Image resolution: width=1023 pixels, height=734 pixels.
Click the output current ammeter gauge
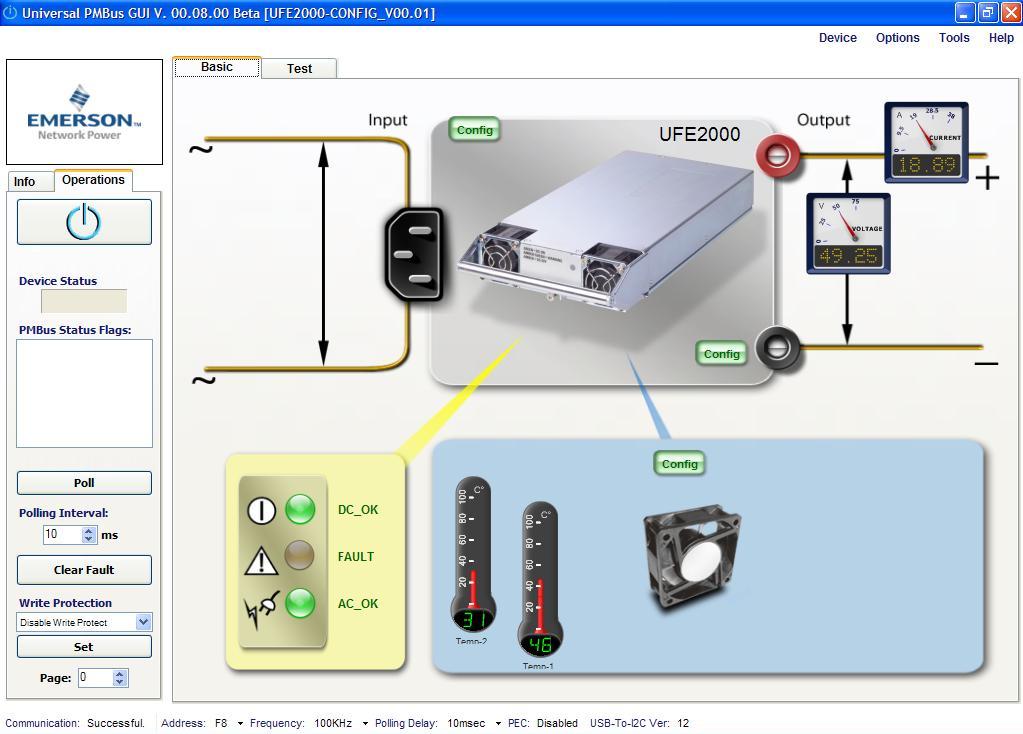[x=926, y=142]
